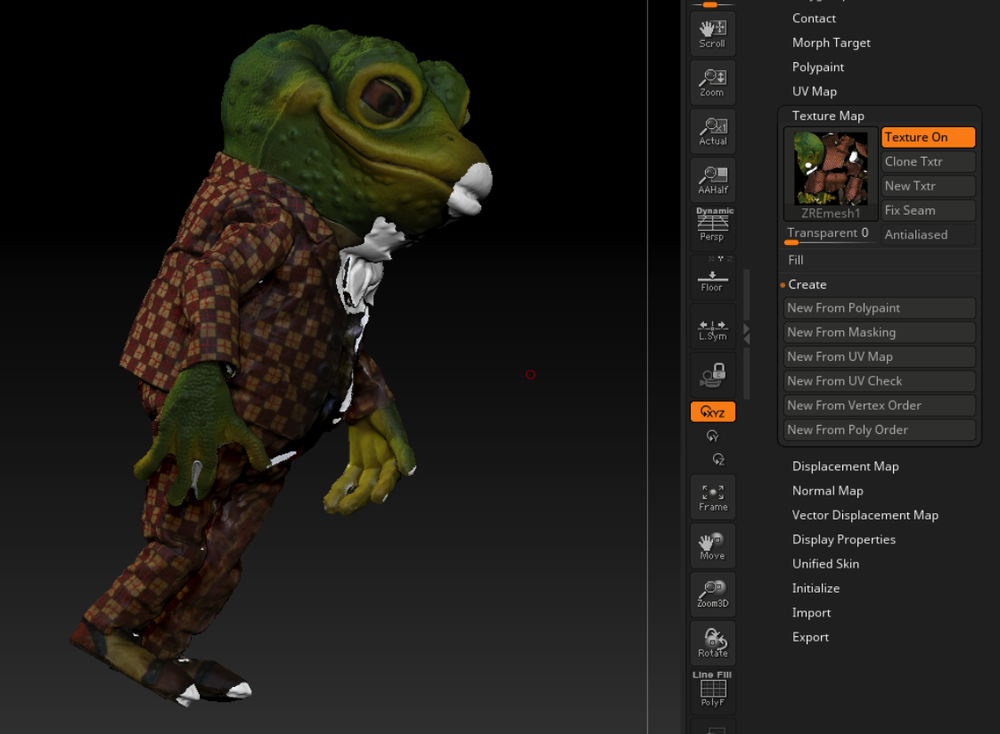
Task: Select the Z-axis rotation icon above Frame
Action: click(x=718, y=459)
